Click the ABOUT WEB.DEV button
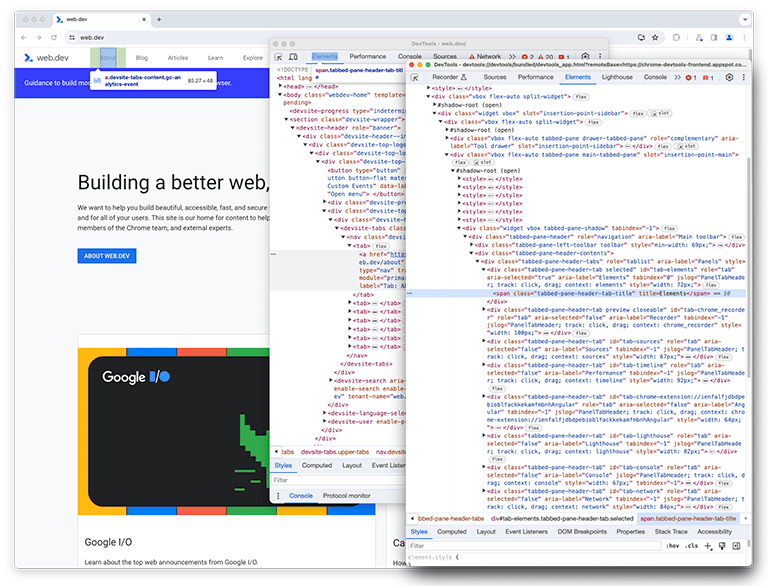 click(107, 256)
